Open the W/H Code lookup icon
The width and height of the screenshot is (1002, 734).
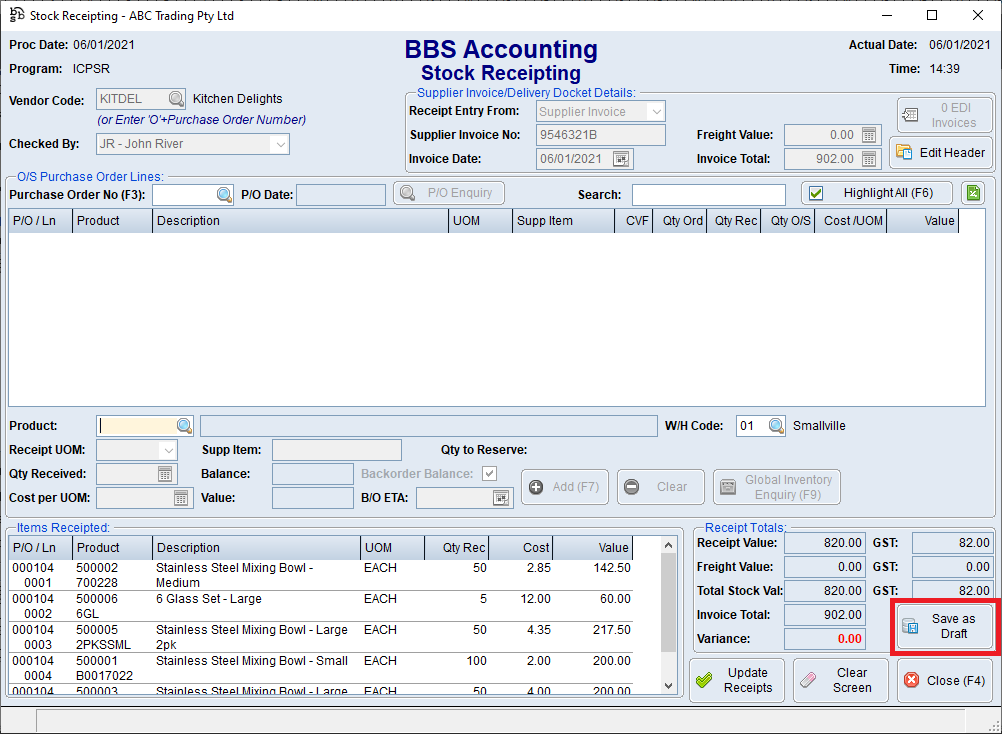pos(776,426)
